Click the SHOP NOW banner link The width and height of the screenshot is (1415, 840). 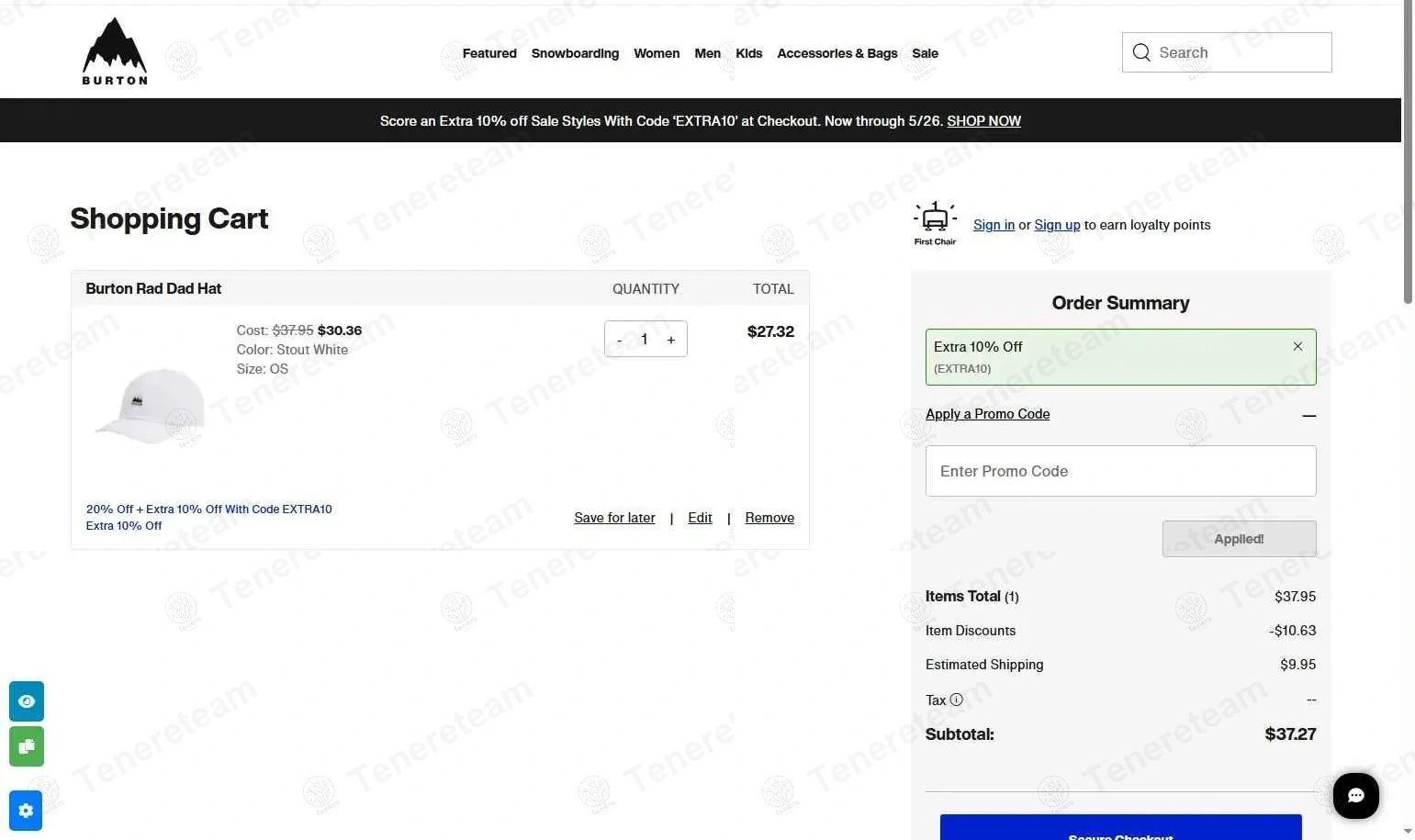point(983,121)
